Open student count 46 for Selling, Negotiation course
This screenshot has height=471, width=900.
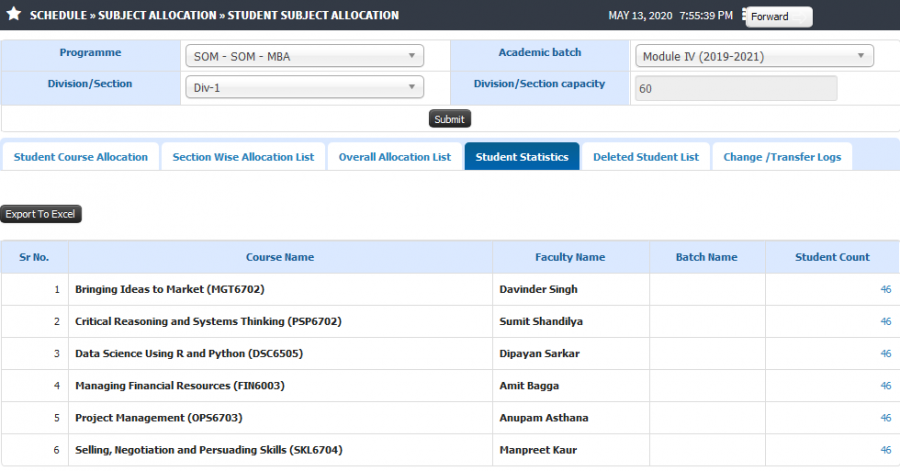click(x=886, y=450)
